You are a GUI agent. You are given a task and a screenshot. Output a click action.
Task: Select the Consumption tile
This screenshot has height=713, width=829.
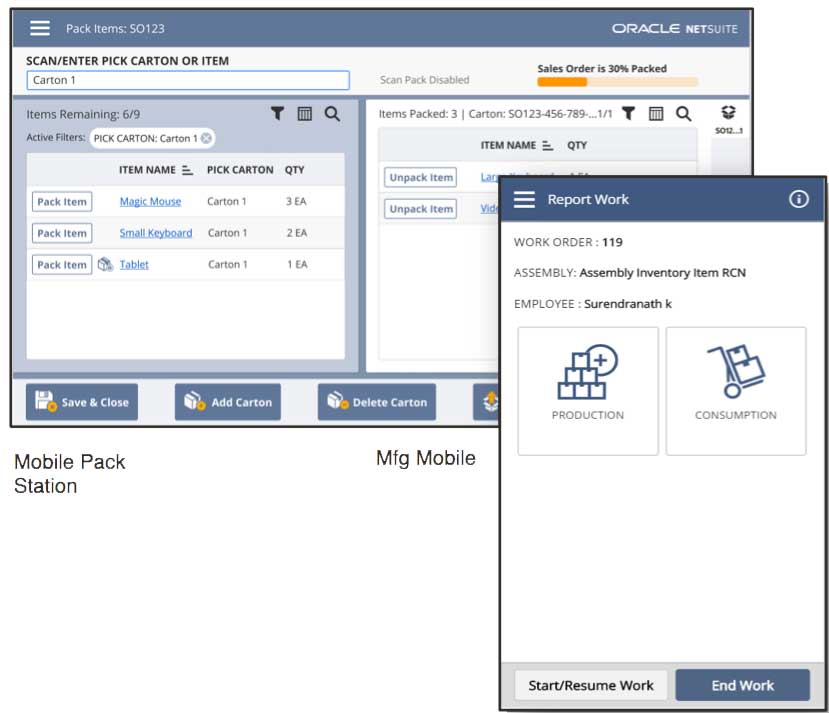[735, 391]
